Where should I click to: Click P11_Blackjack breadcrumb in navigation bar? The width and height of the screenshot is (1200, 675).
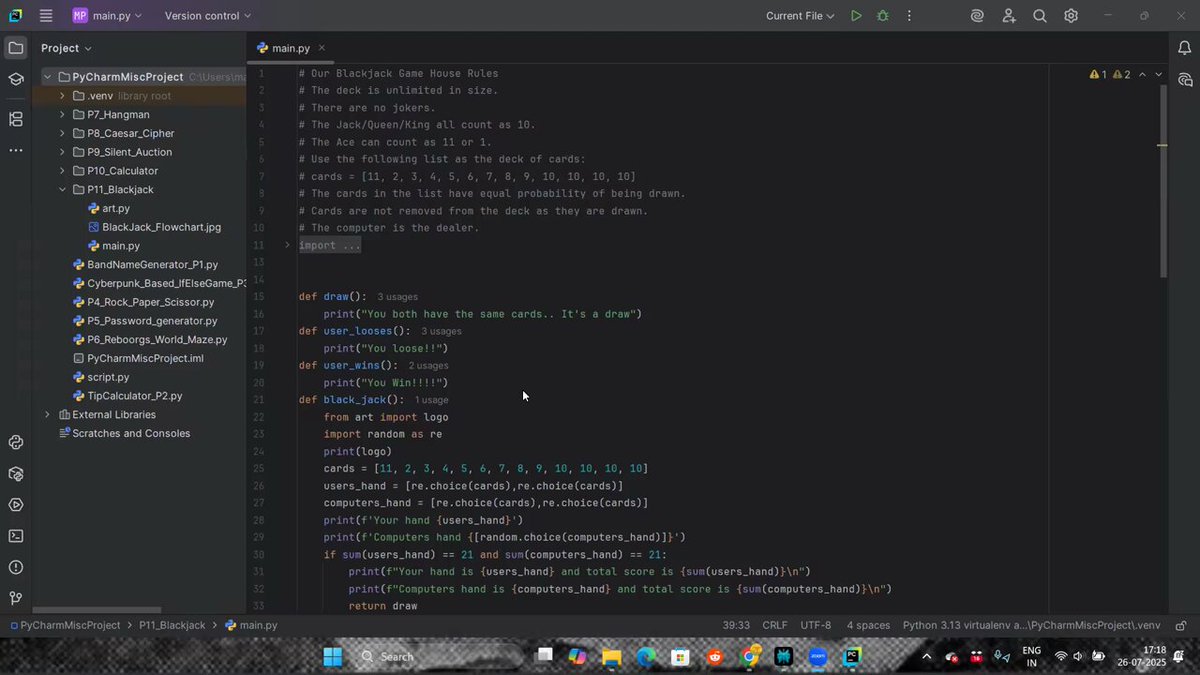pyautogui.click(x=172, y=625)
